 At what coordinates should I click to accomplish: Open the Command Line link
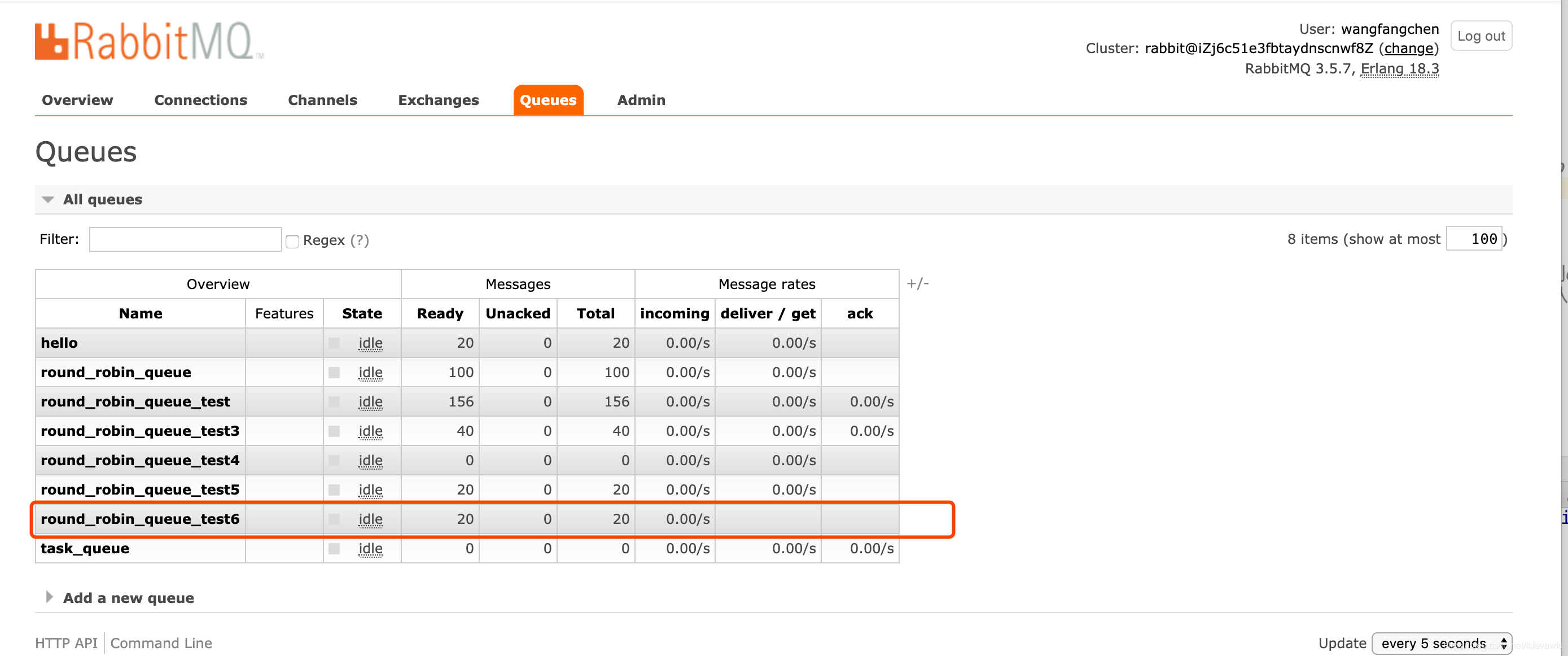[161, 642]
